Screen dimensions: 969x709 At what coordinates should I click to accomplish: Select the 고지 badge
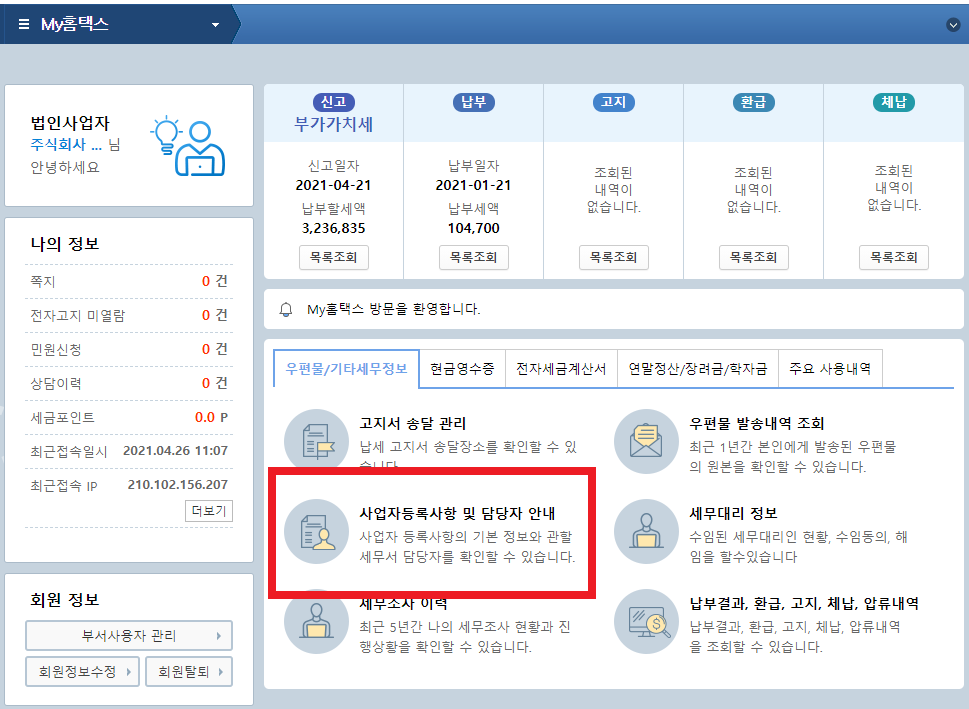[614, 102]
